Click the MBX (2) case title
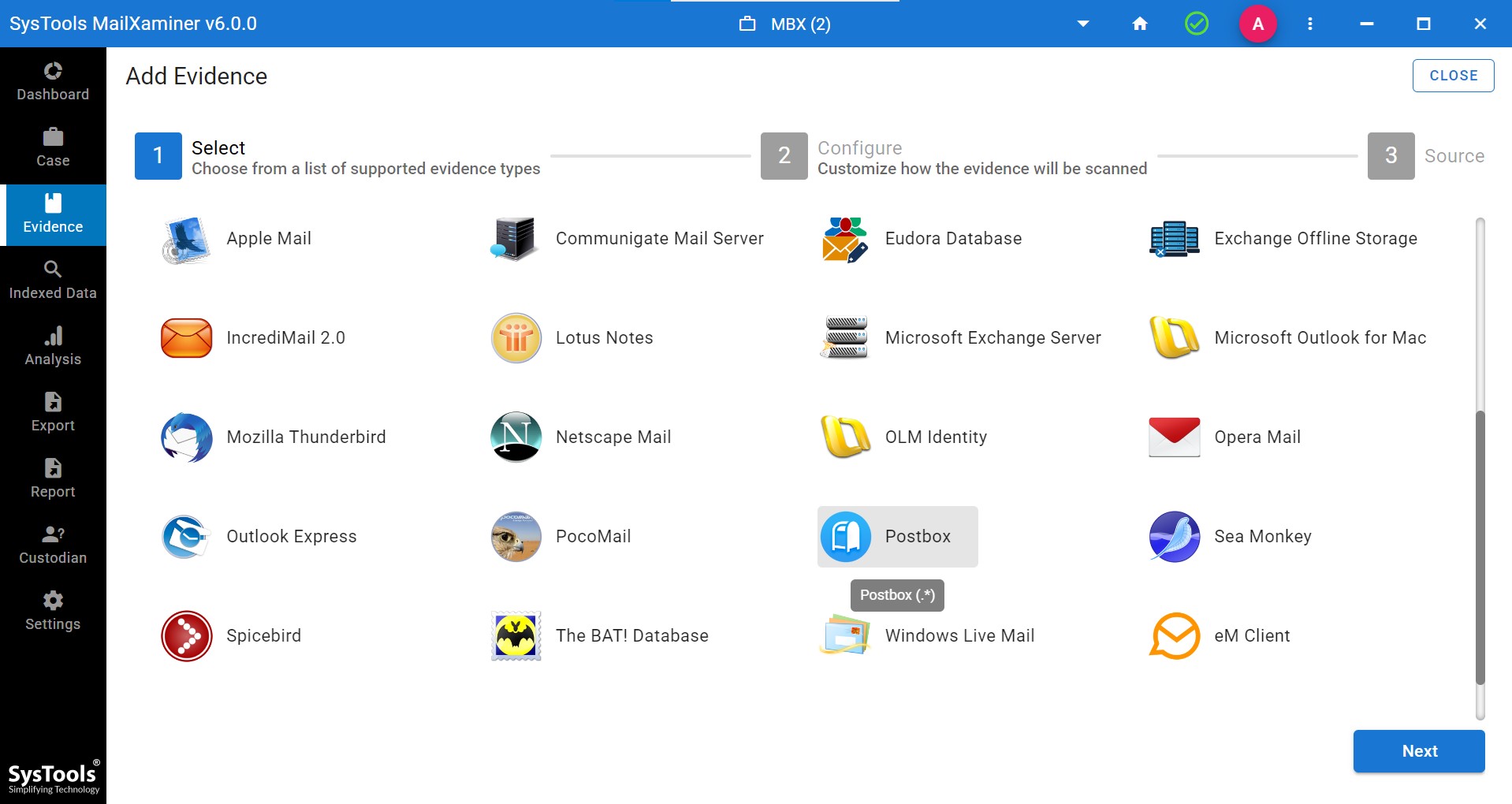 click(800, 24)
